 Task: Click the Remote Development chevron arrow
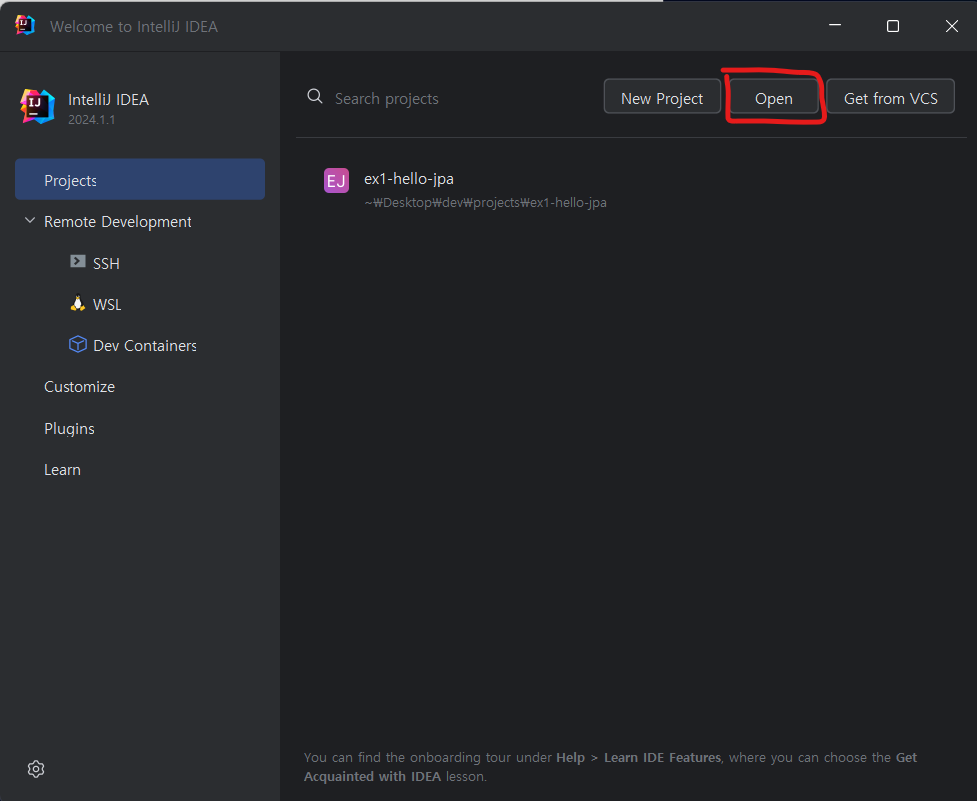(x=29, y=221)
